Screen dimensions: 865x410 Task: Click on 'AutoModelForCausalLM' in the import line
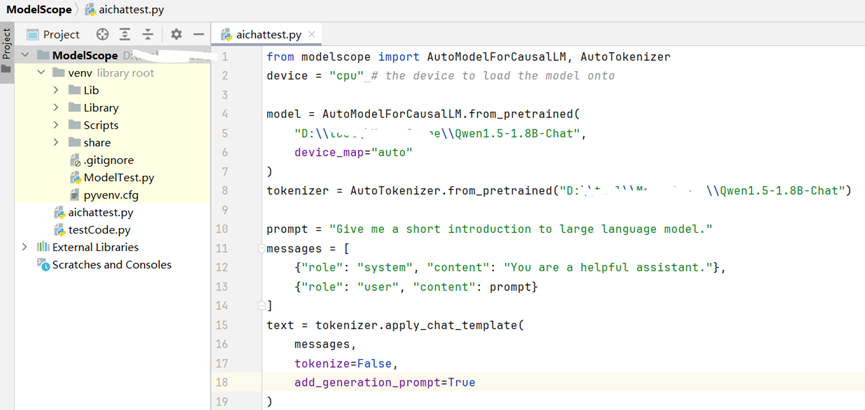pyautogui.click(x=499, y=56)
